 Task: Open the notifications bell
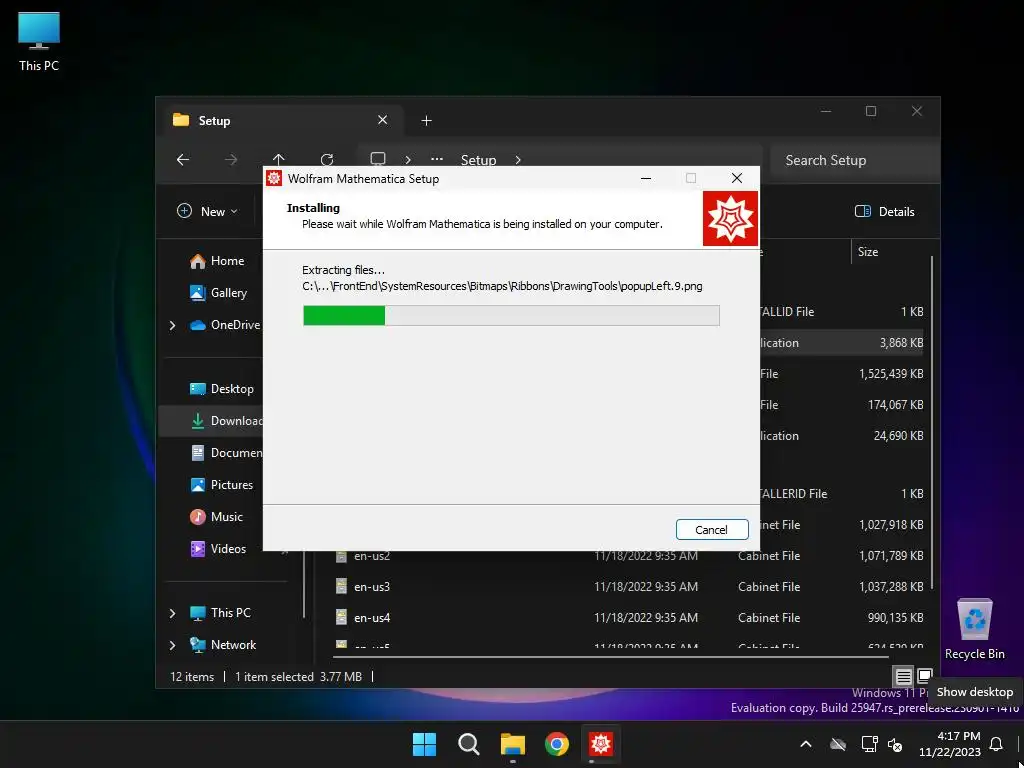(997, 744)
